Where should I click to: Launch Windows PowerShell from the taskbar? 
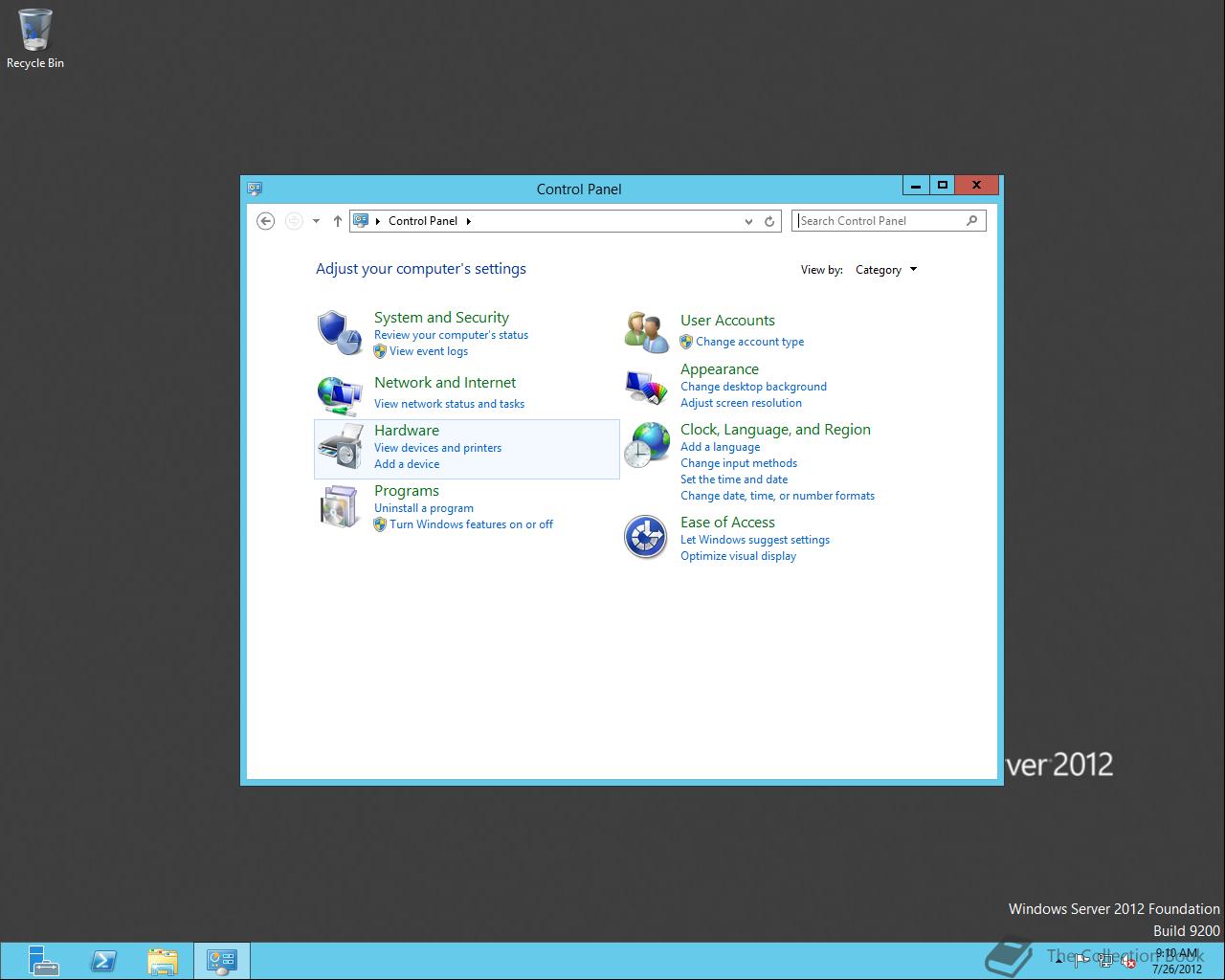pos(103,961)
